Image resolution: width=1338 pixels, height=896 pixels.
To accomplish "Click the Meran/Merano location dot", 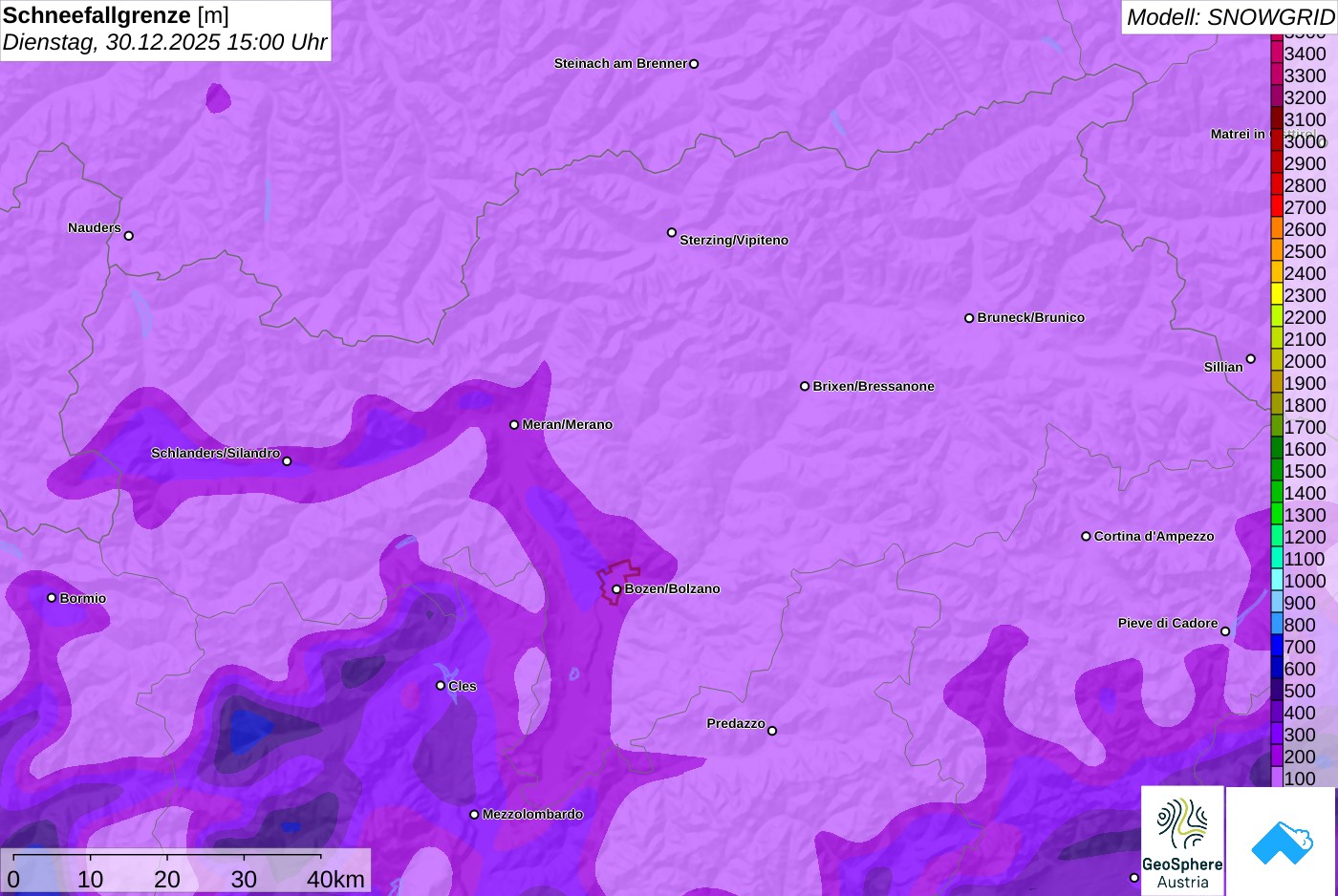I will point(514,424).
